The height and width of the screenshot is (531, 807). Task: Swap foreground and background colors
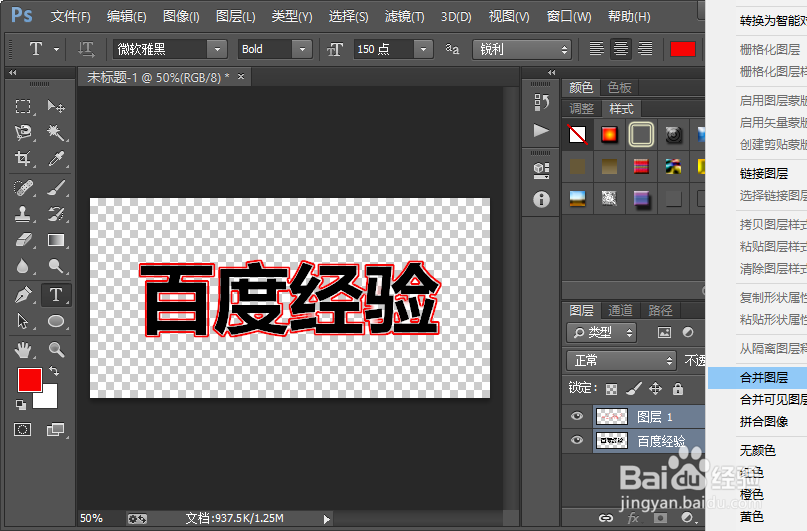pyautogui.click(x=54, y=370)
